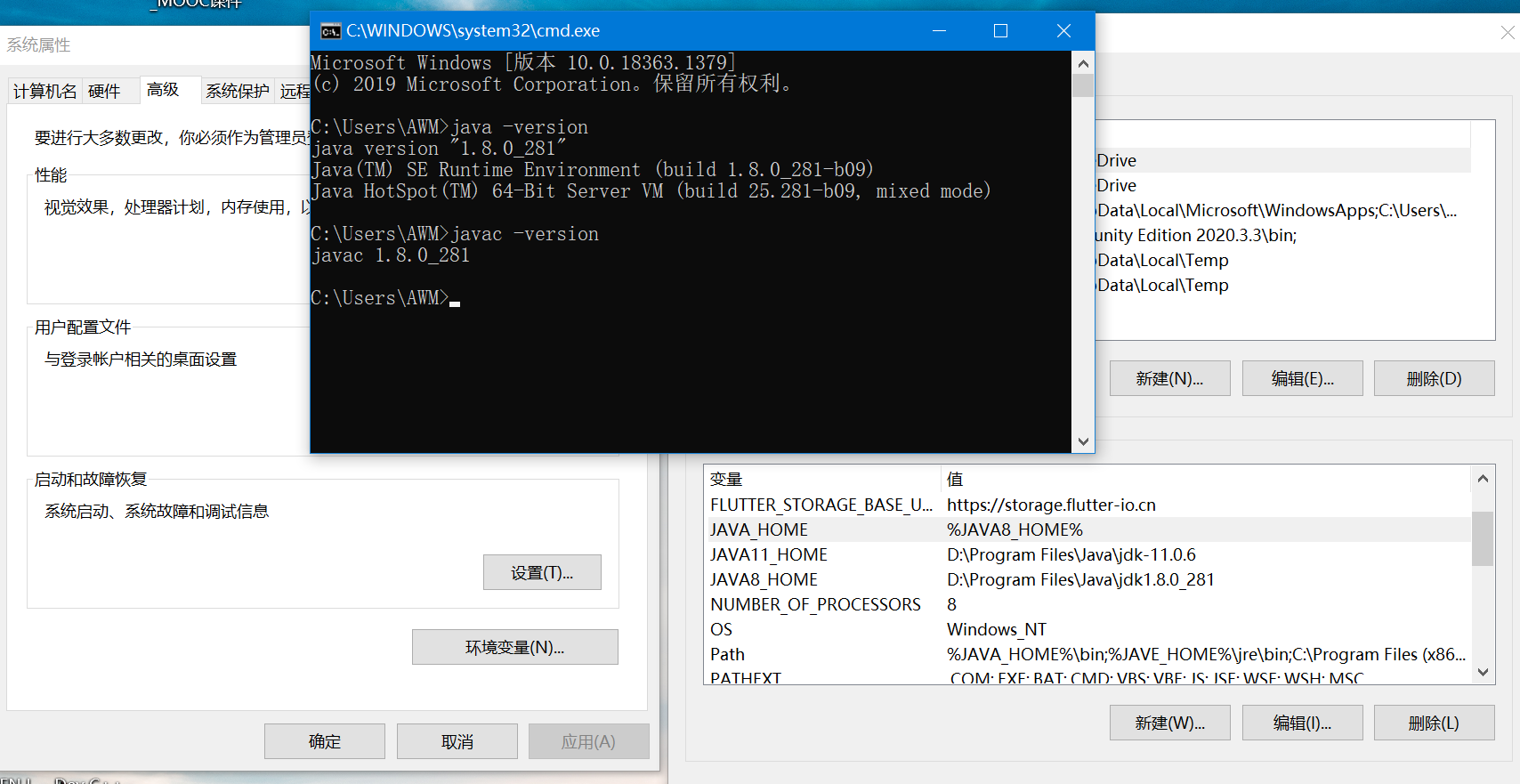The height and width of the screenshot is (784, 1520).
Task: Click the cmd scrollbar down arrow
Action: coord(1083,441)
